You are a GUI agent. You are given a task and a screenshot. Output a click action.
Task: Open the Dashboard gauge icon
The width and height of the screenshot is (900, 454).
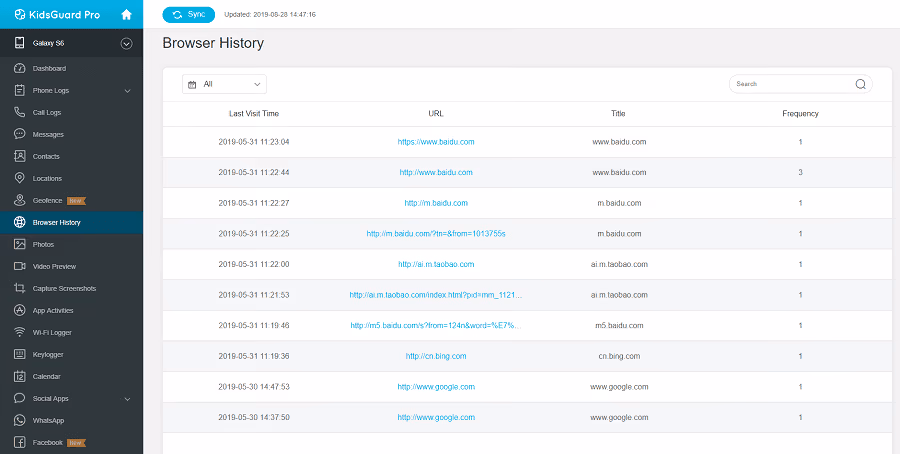point(20,68)
